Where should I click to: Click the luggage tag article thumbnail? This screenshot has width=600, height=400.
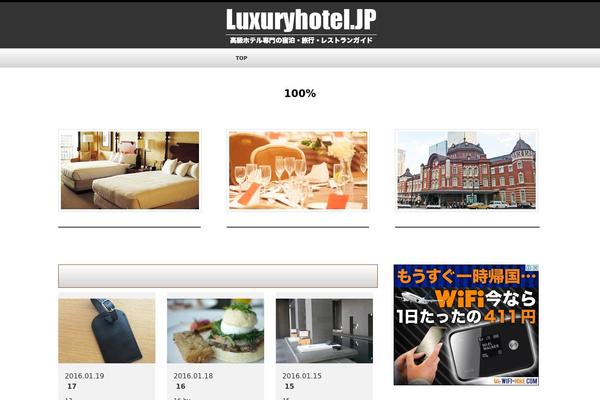point(107,331)
